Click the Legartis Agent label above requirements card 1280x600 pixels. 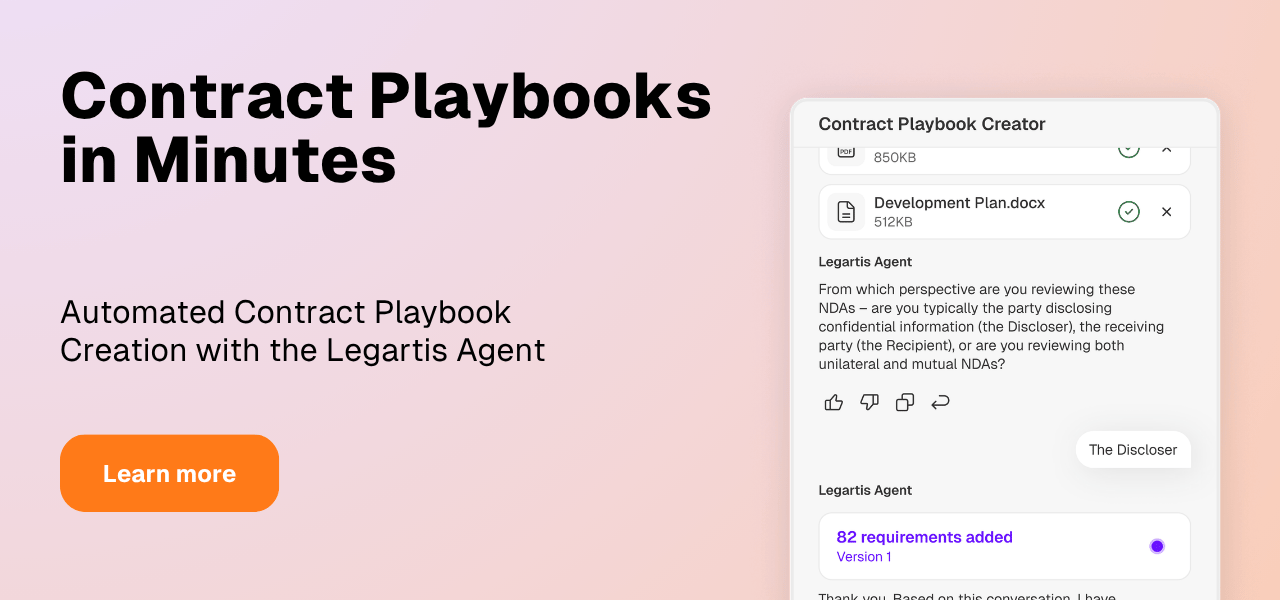865,490
